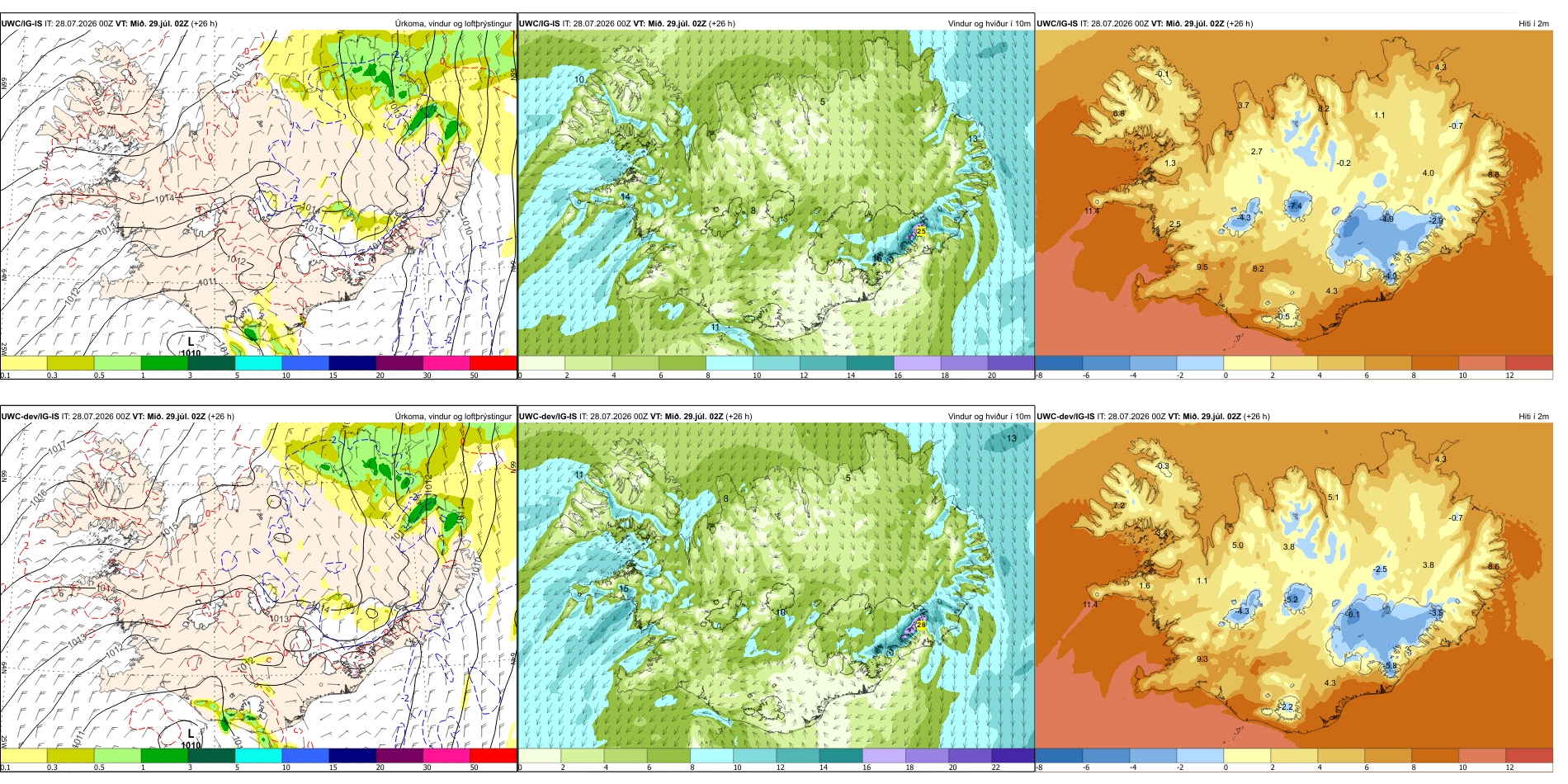Open the UWC-dev 10m wind and gust map
The image size is (1568, 784).
[776, 586]
